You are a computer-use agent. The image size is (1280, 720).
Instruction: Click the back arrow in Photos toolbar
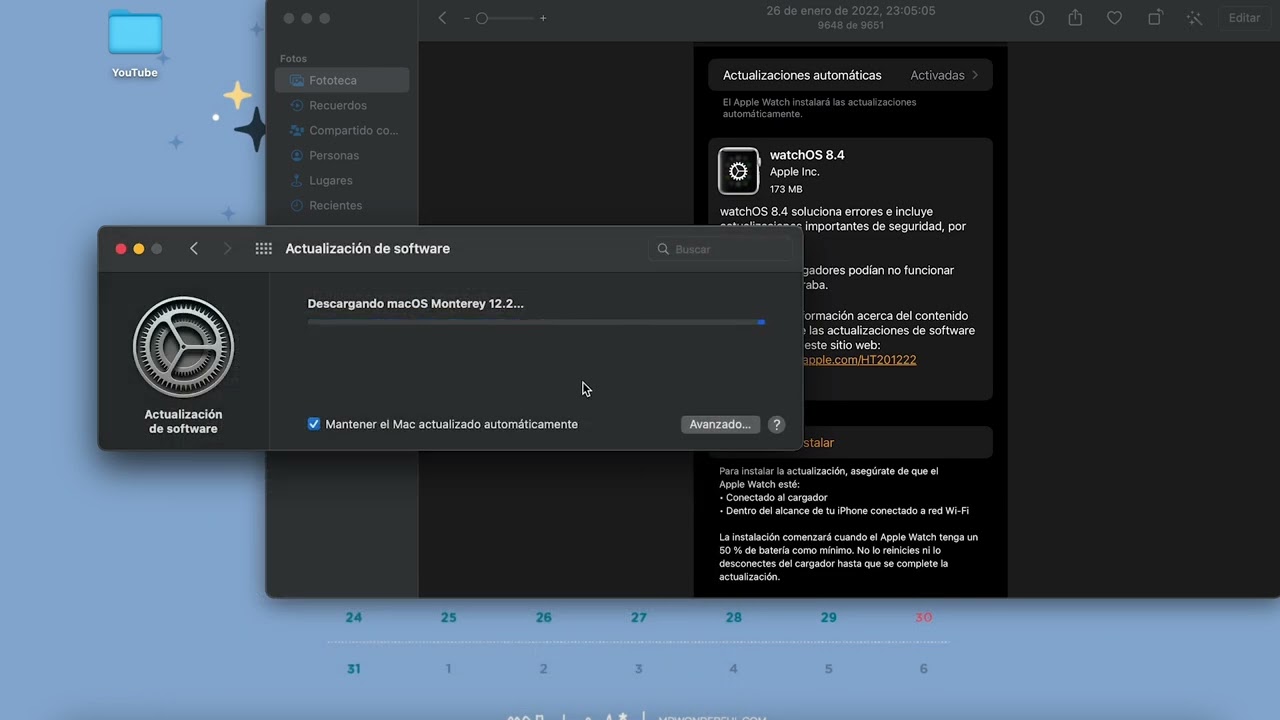tap(442, 18)
